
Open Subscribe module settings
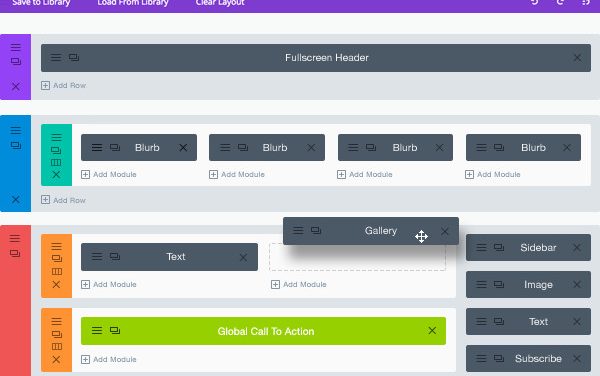click(x=481, y=358)
